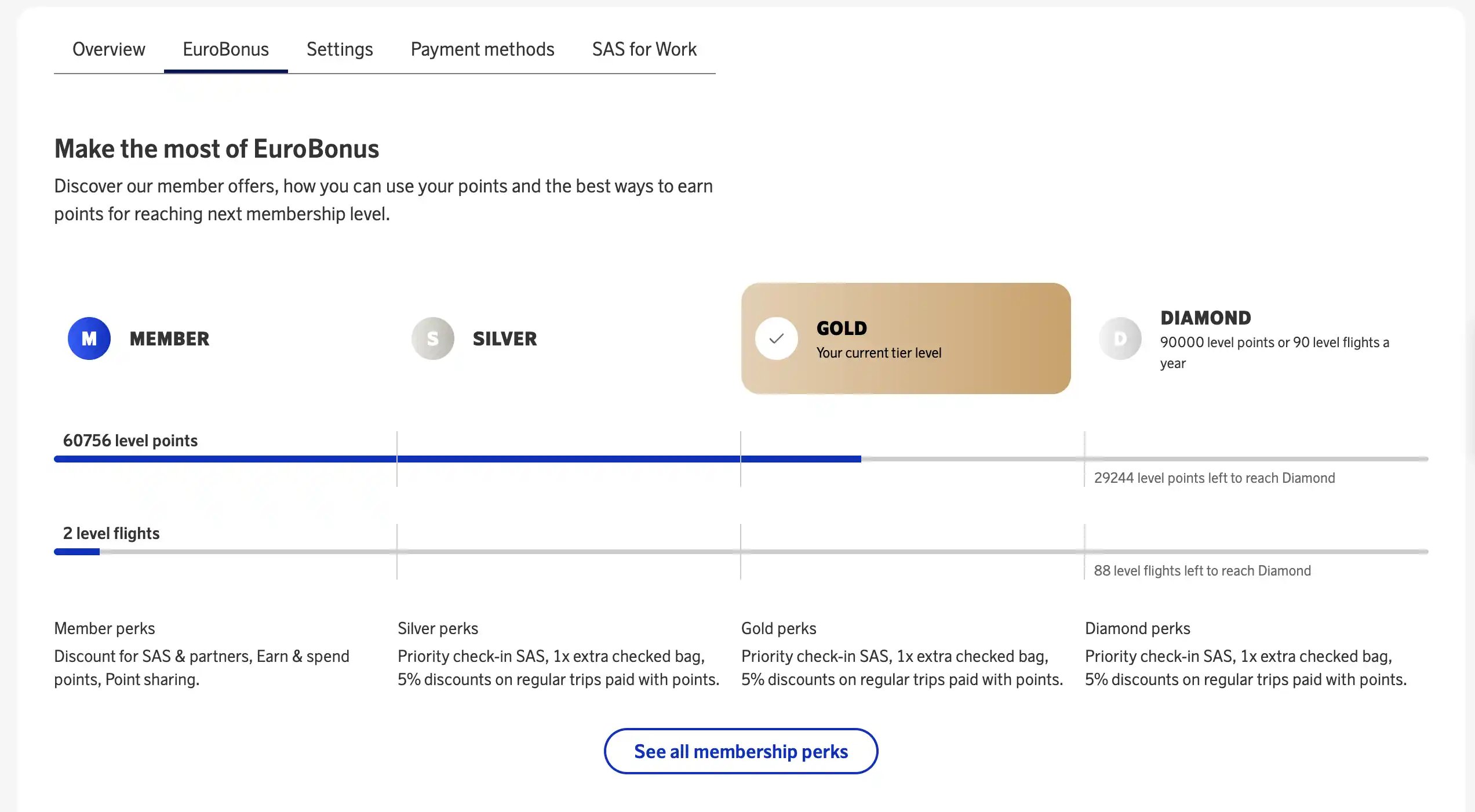1475x812 pixels.
Task: Click the level points progress bar
Action: pyautogui.click(x=741, y=459)
